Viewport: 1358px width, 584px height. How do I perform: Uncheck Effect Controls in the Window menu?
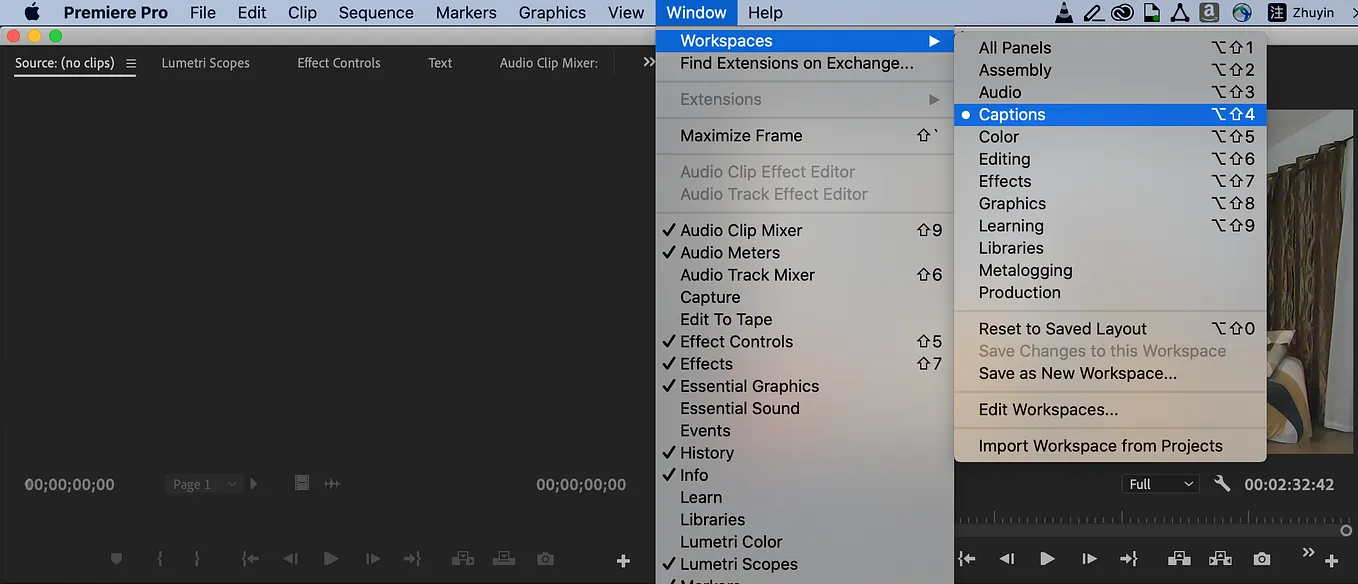(805, 341)
